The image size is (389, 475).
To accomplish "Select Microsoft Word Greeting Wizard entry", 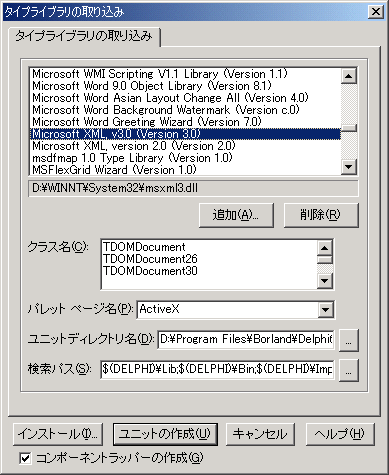I will [185, 122].
